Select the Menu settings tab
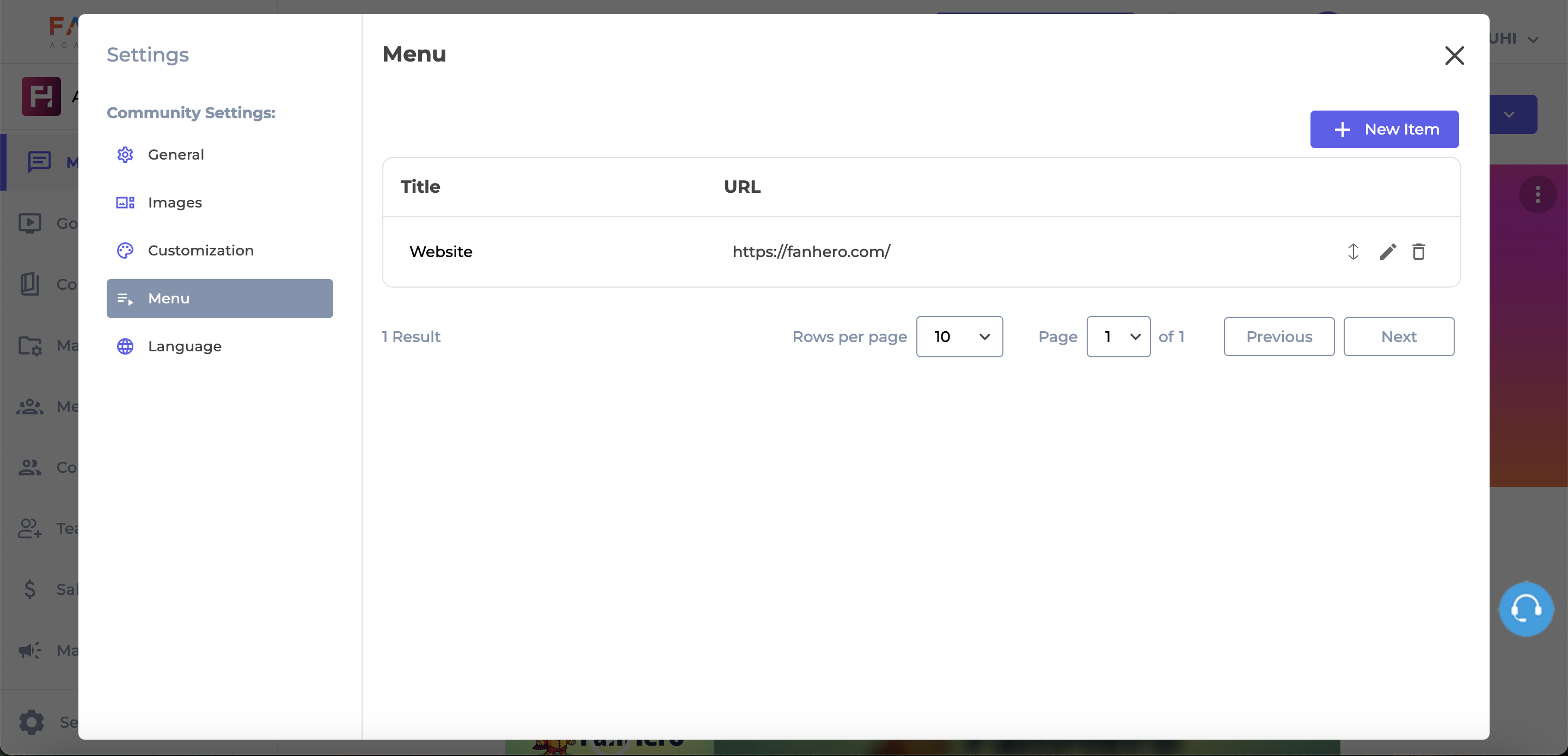 pyautogui.click(x=219, y=298)
